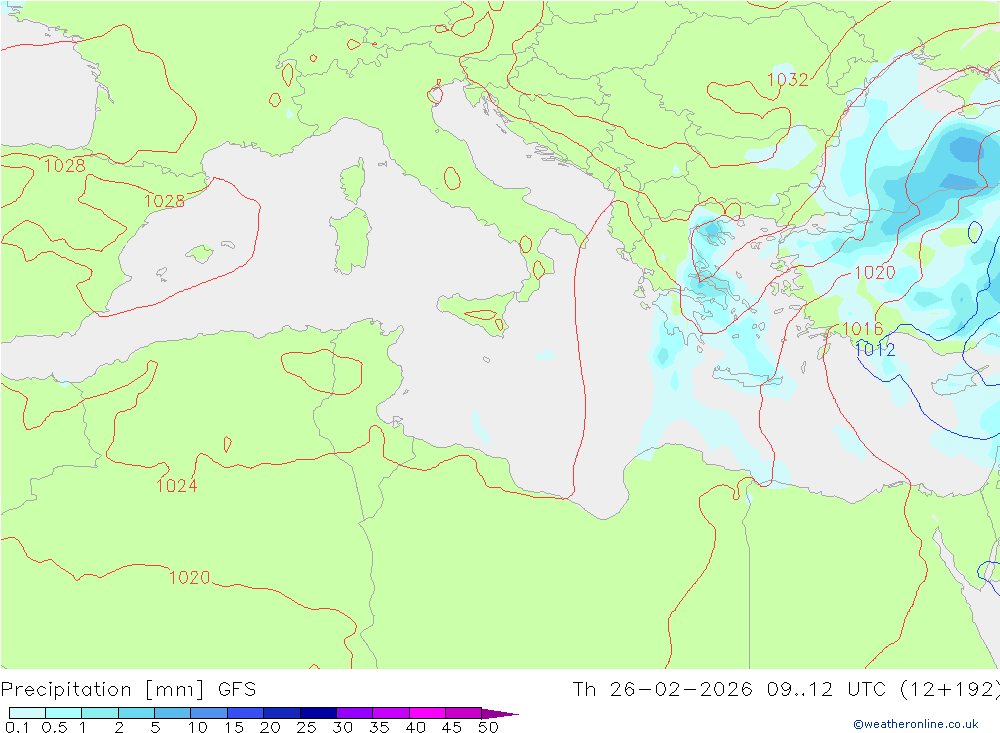Click the '15' legend scale value

coord(234,727)
